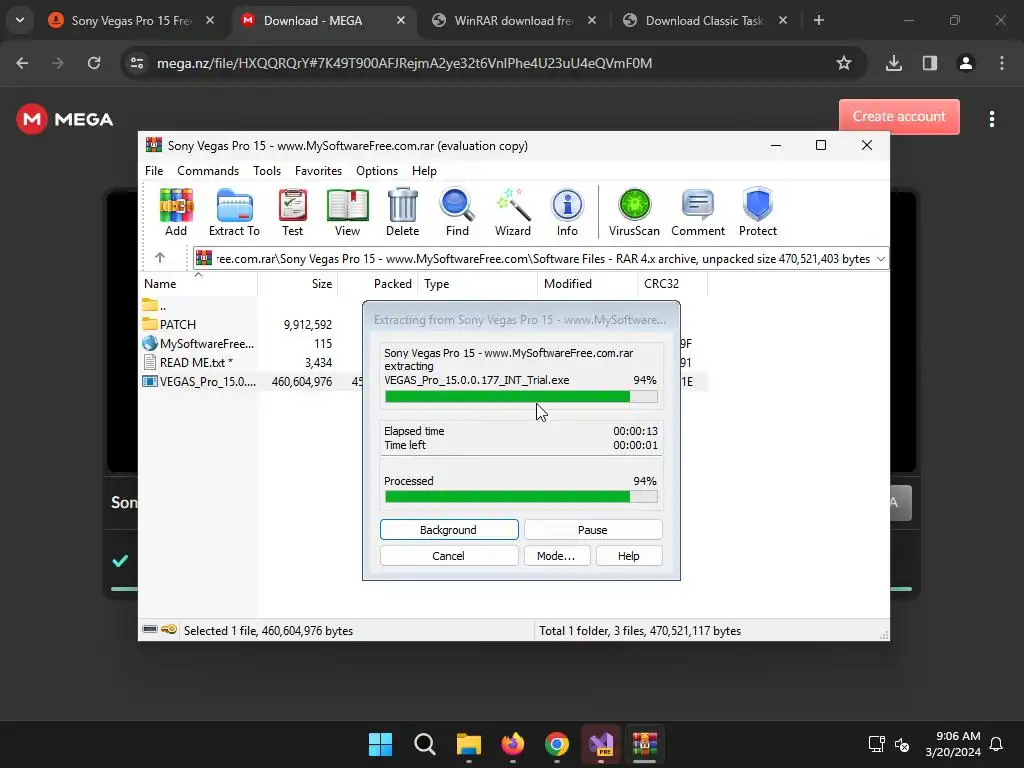Open the Commands menu

click(x=208, y=170)
